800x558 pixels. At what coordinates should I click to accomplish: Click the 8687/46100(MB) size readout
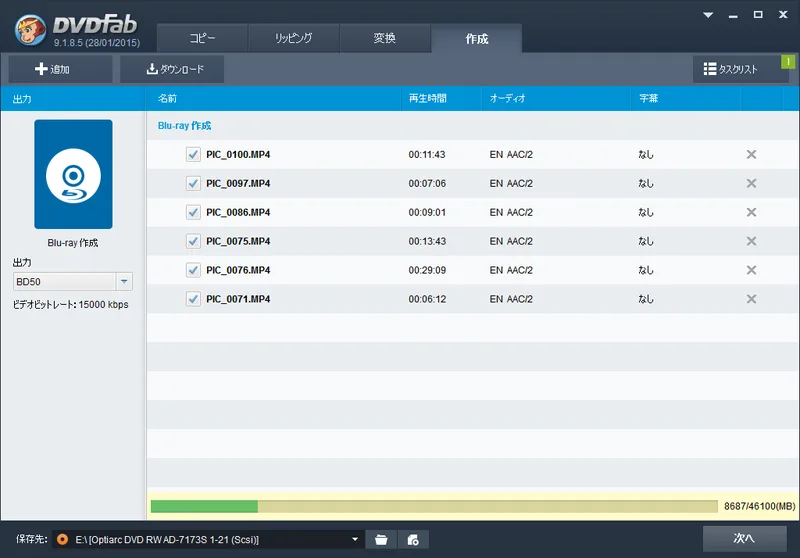759,506
